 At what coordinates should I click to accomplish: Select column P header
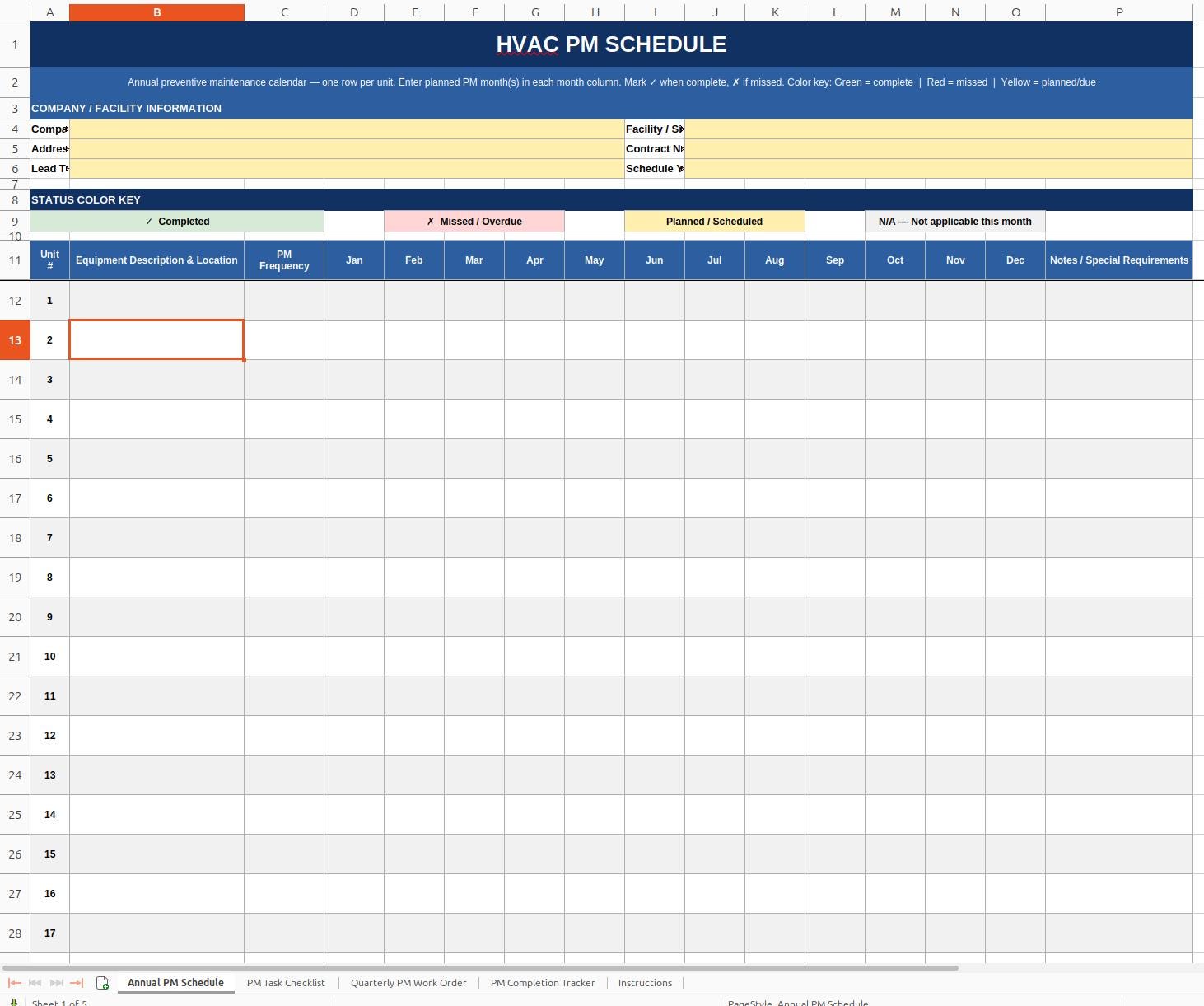point(1119,12)
